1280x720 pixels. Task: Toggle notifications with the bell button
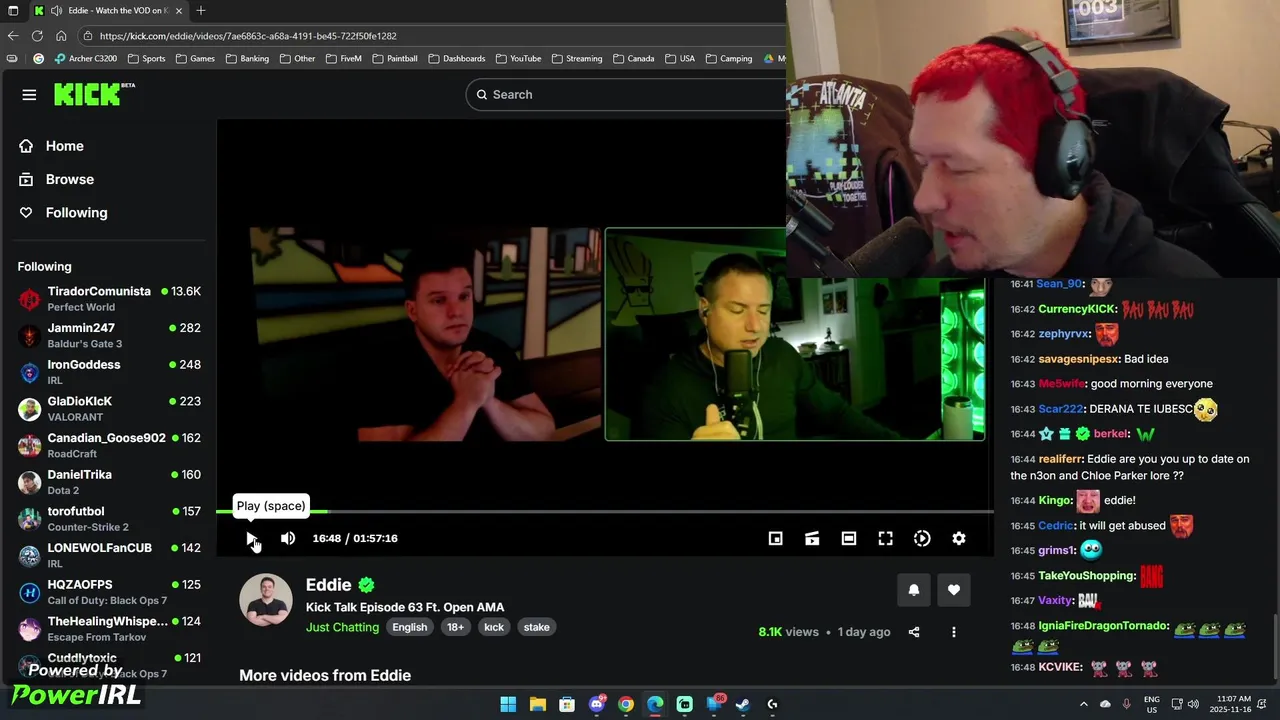pos(913,590)
